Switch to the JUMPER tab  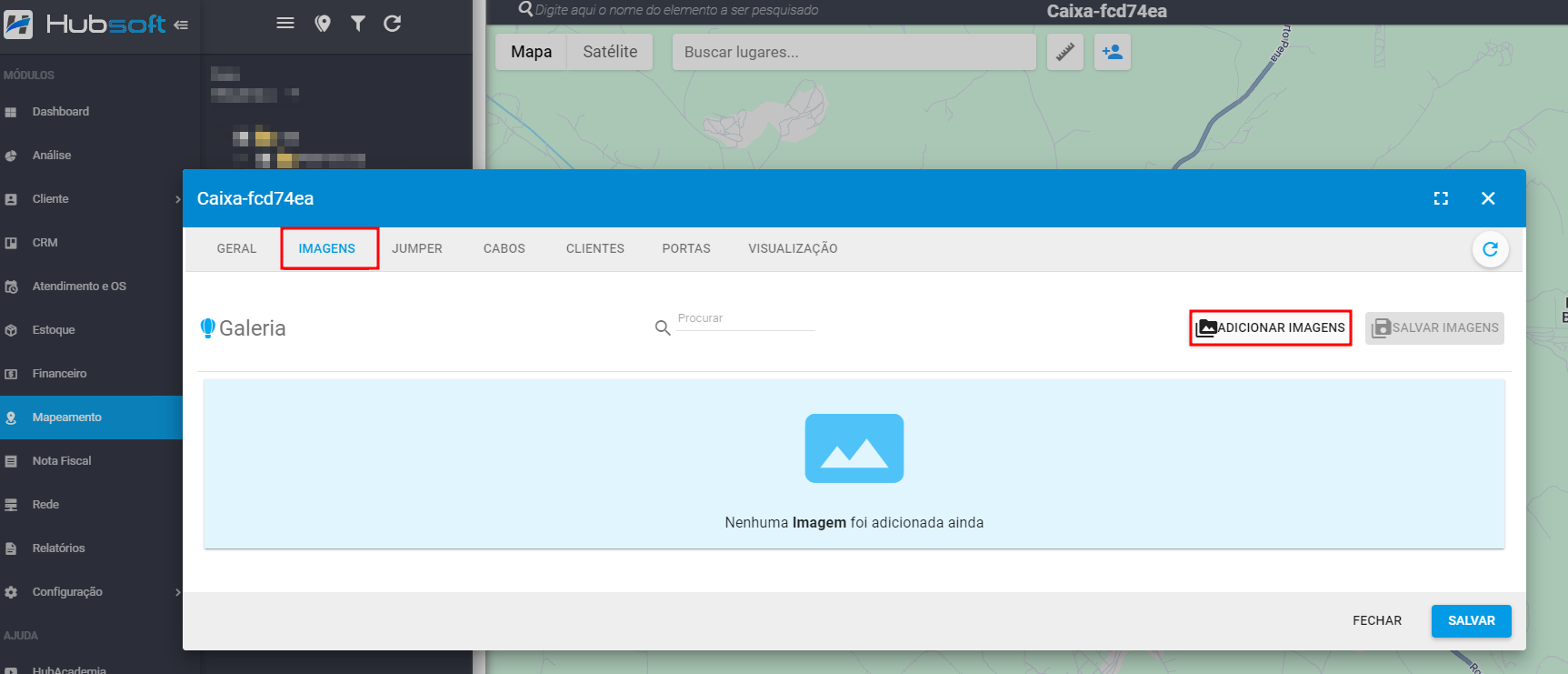click(x=417, y=248)
